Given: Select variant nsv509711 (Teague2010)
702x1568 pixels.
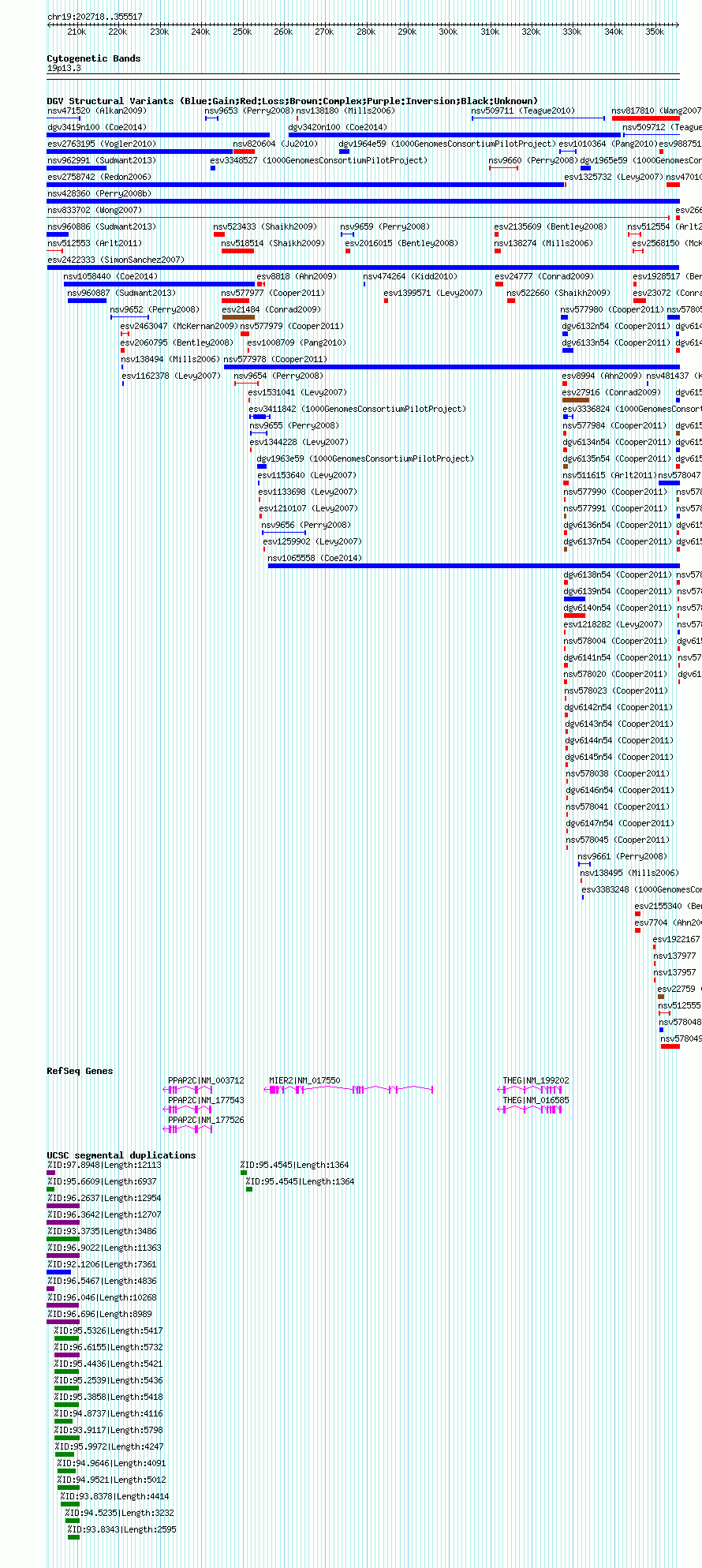Looking at the screenshot, I should click(523, 110).
